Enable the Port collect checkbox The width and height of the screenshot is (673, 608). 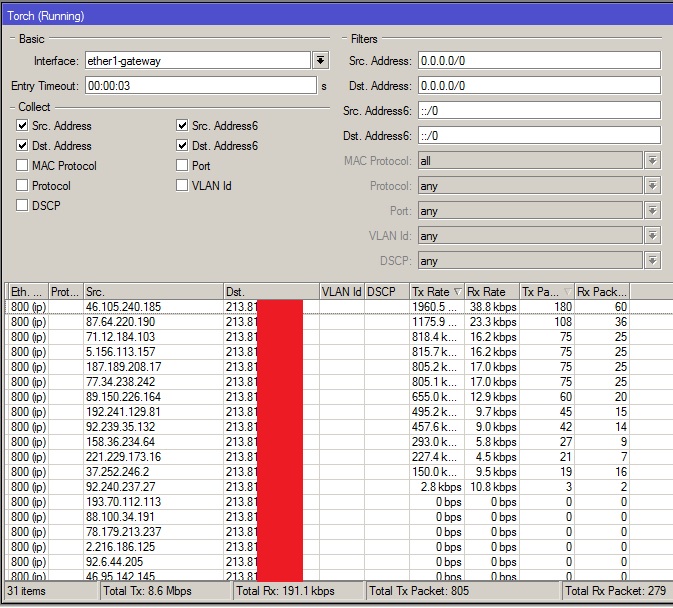pos(182,166)
